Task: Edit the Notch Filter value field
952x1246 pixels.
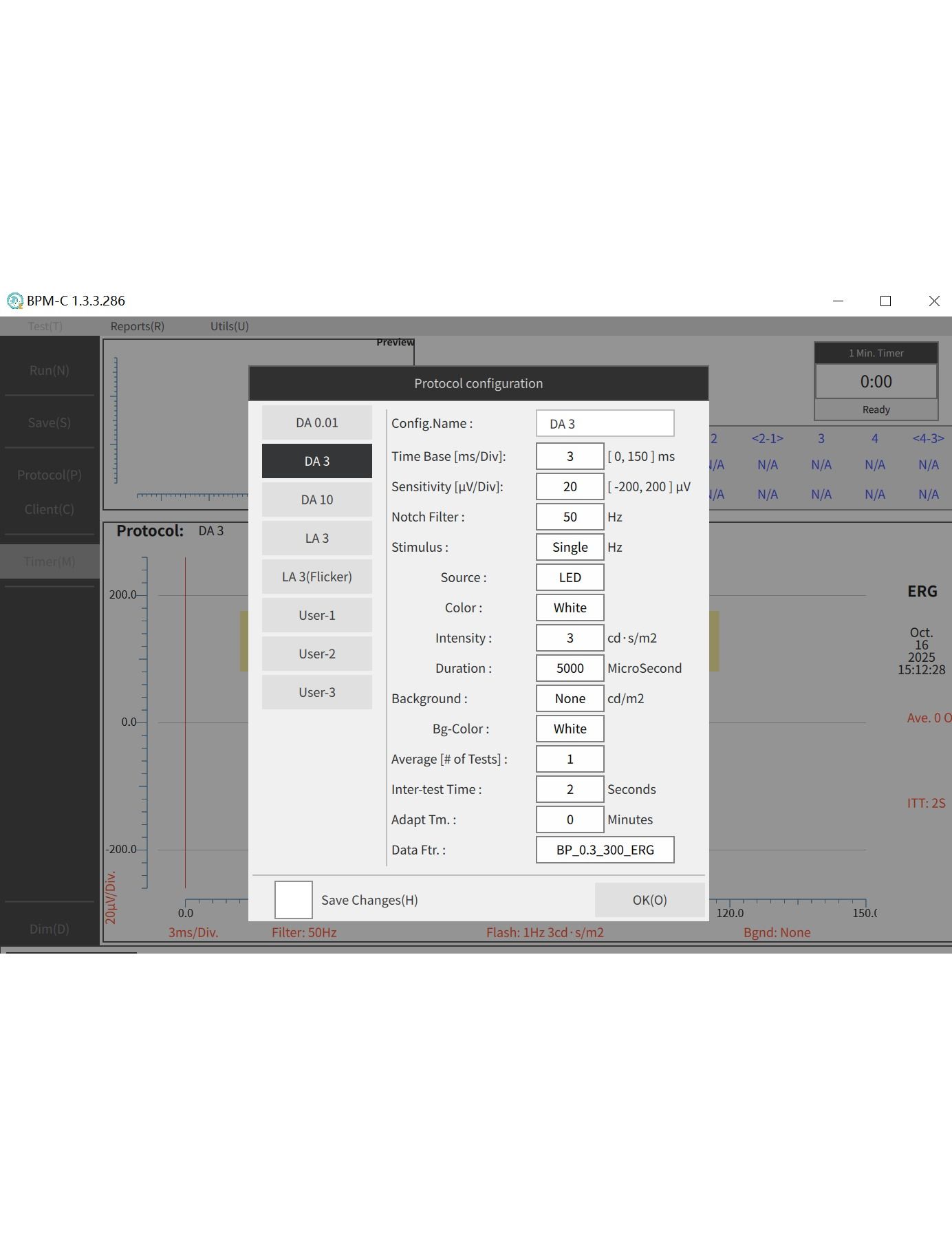Action: click(570, 517)
